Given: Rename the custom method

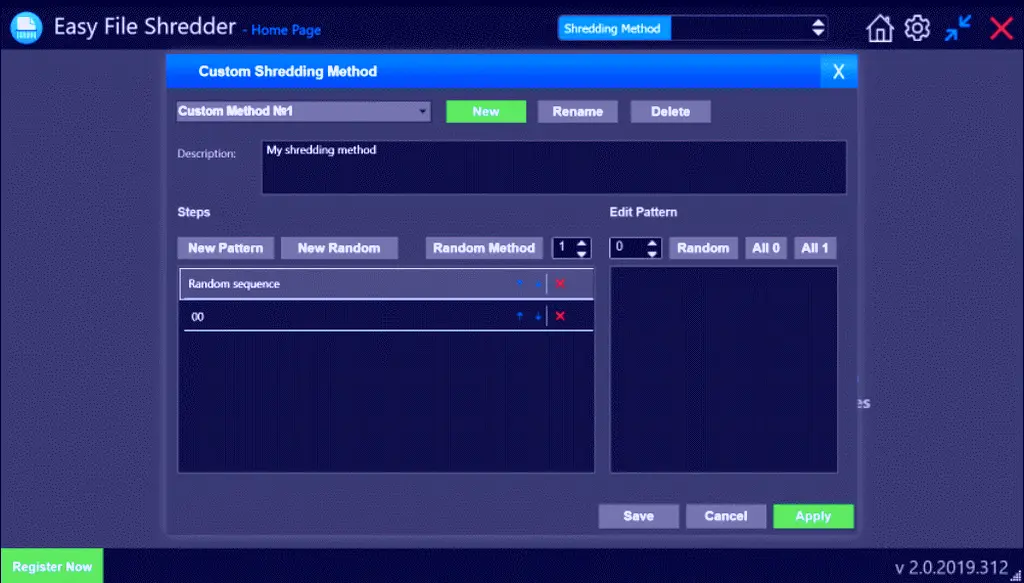Looking at the screenshot, I should 577,112.
